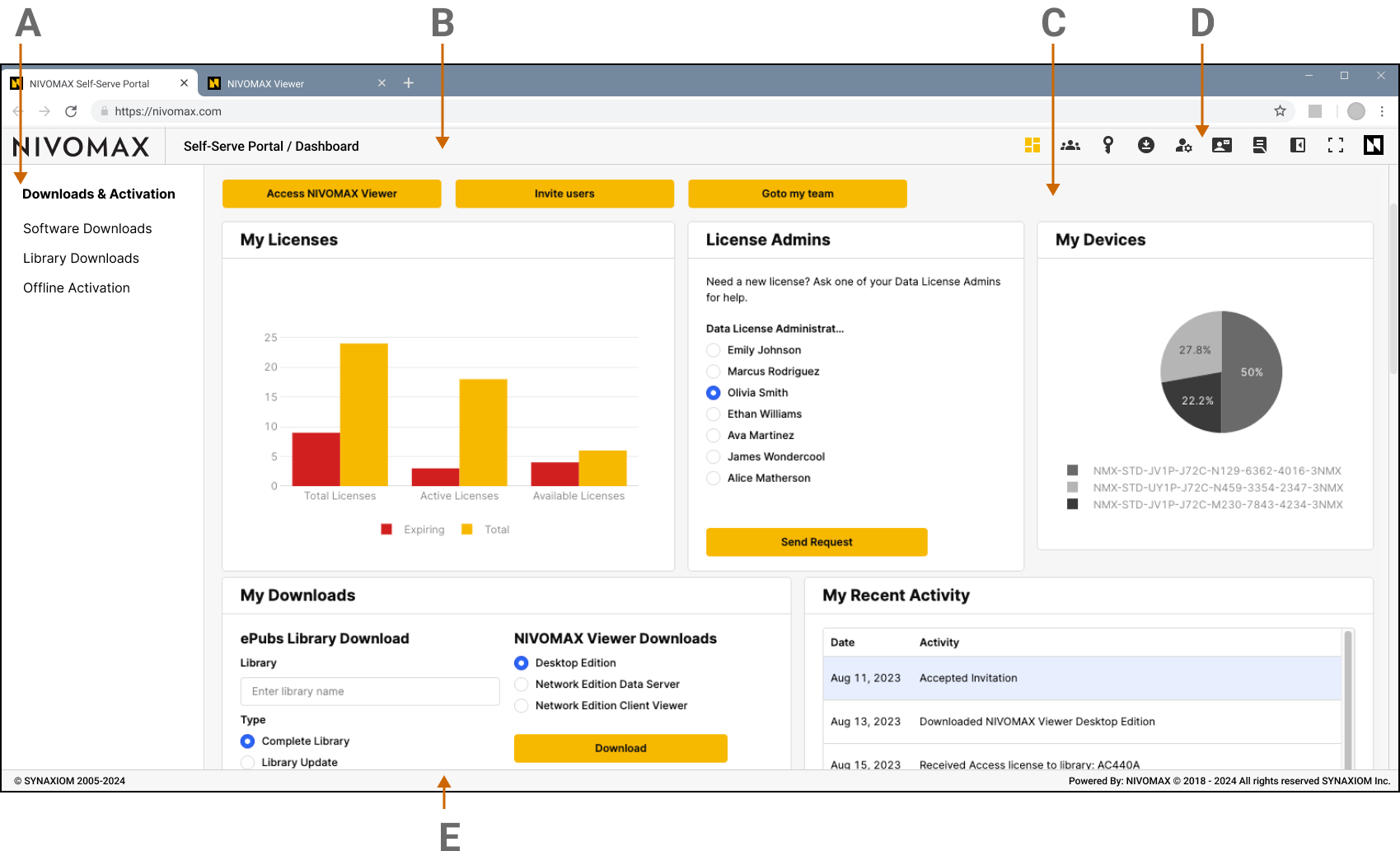Click the browser address bar URL
The height and width of the screenshot is (851, 1400).
[168, 111]
